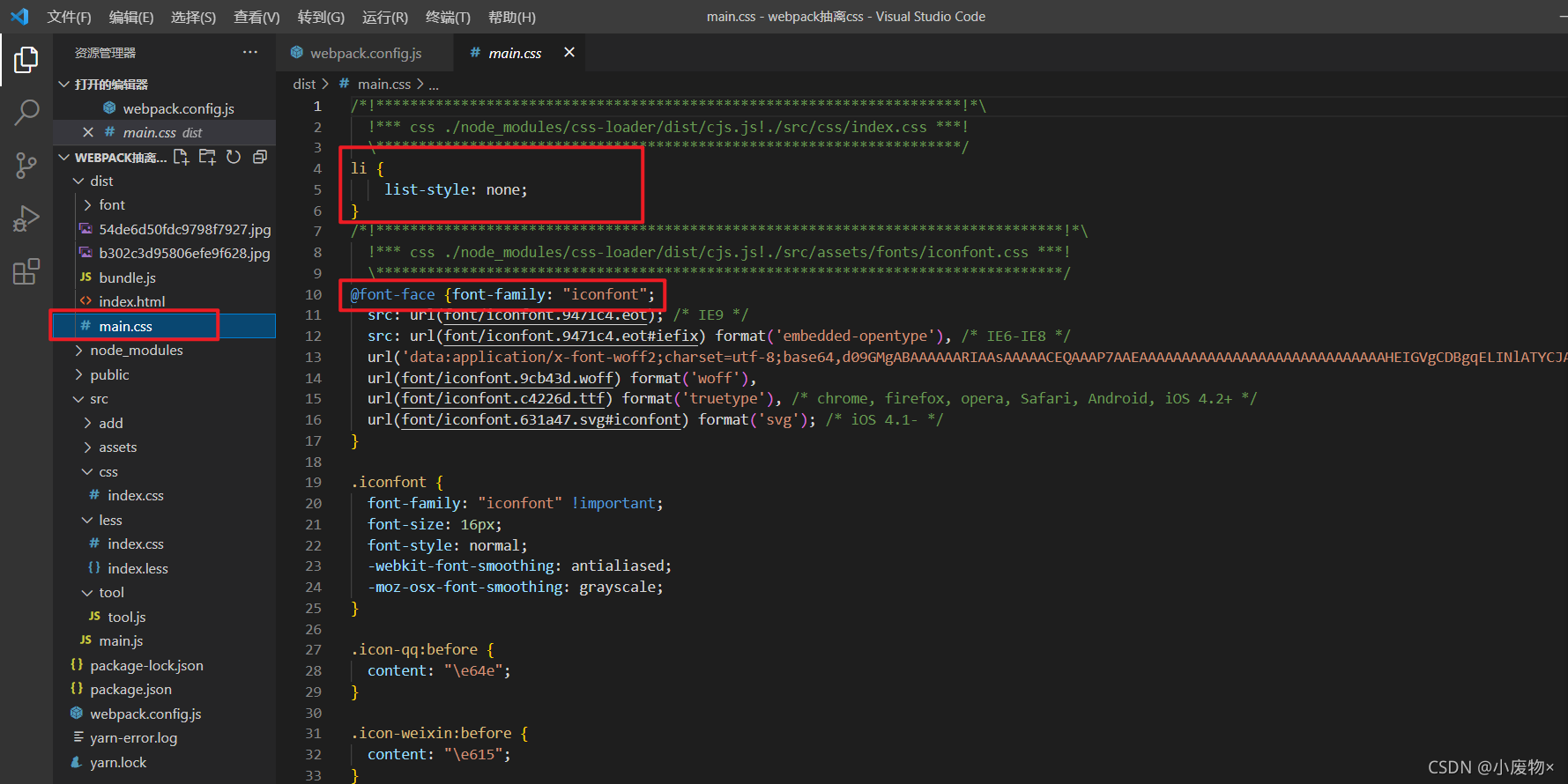The image size is (1568, 784).
Task: Click dist breadcrumb segment
Action: 304,84
